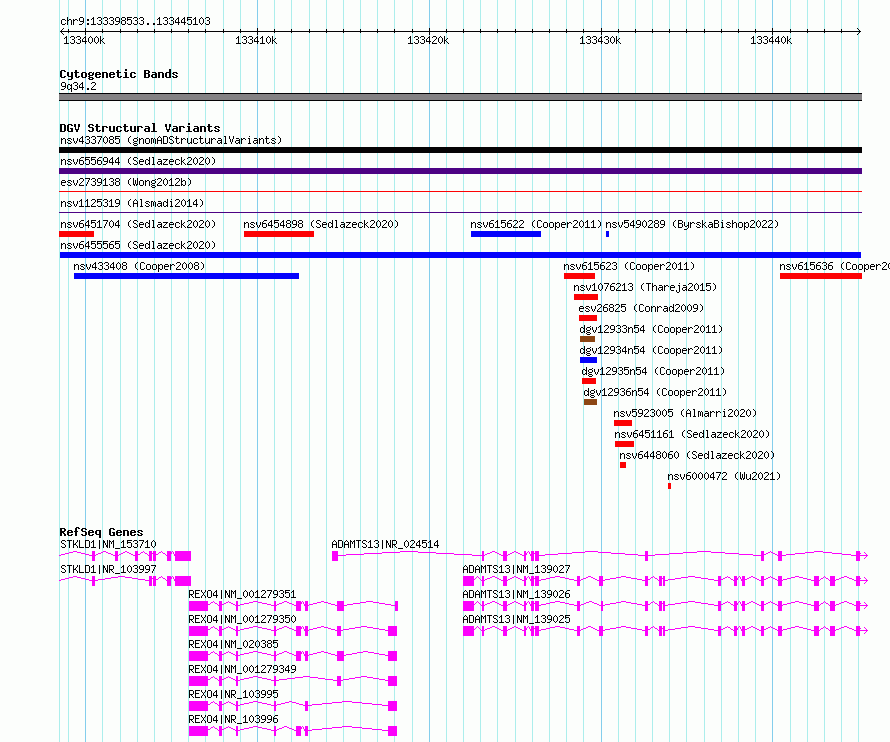Select the red bar under nsv1076213

586,297
